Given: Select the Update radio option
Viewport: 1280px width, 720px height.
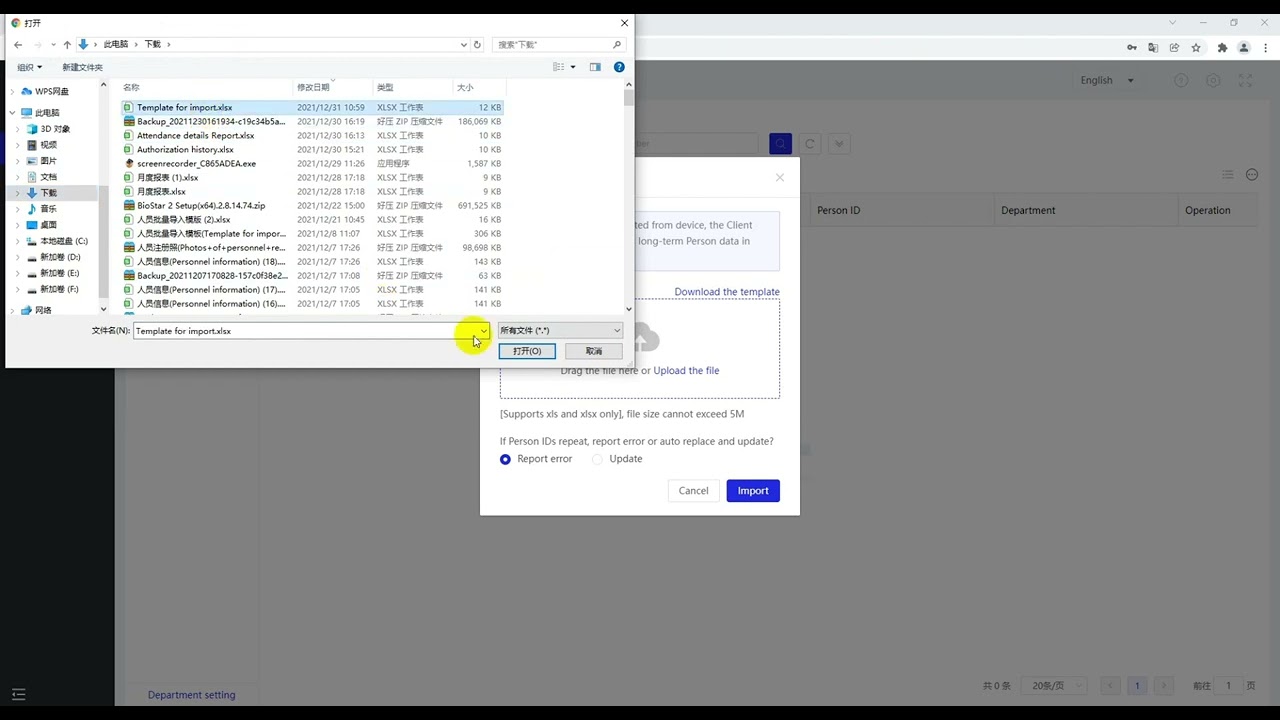Looking at the screenshot, I should tap(597, 459).
